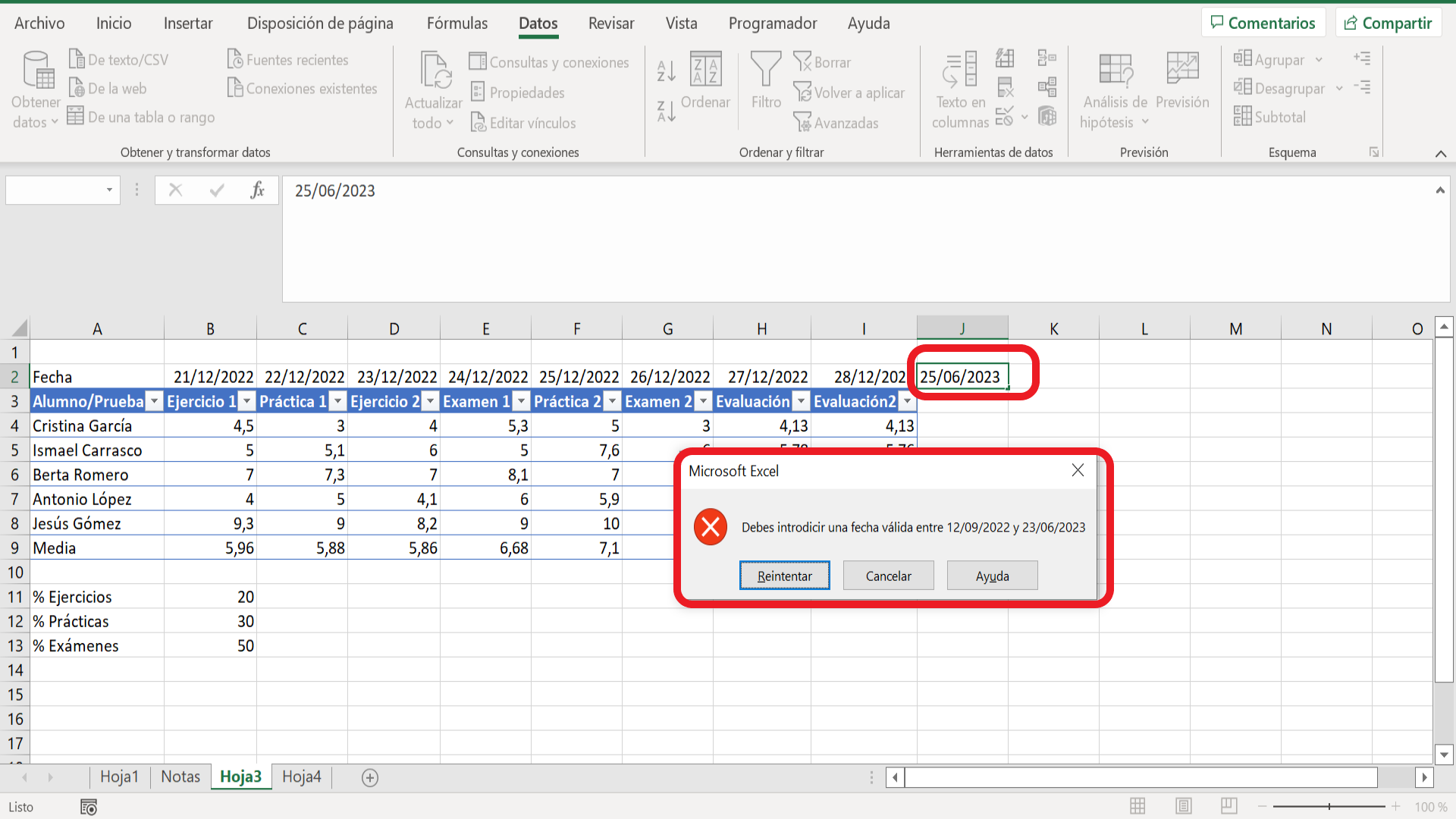Screen dimensions: 1456x819
Task: Switch to the Inicio tab
Action: tap(114, 24)
